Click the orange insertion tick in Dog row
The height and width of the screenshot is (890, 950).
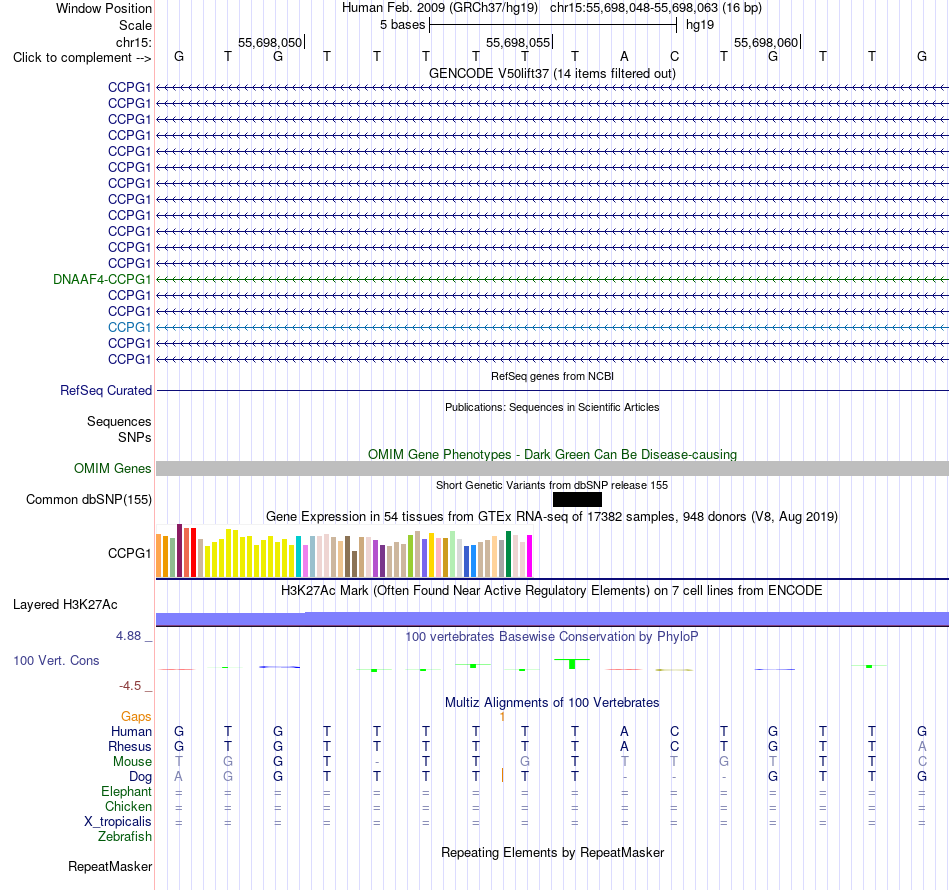(502, 775)
